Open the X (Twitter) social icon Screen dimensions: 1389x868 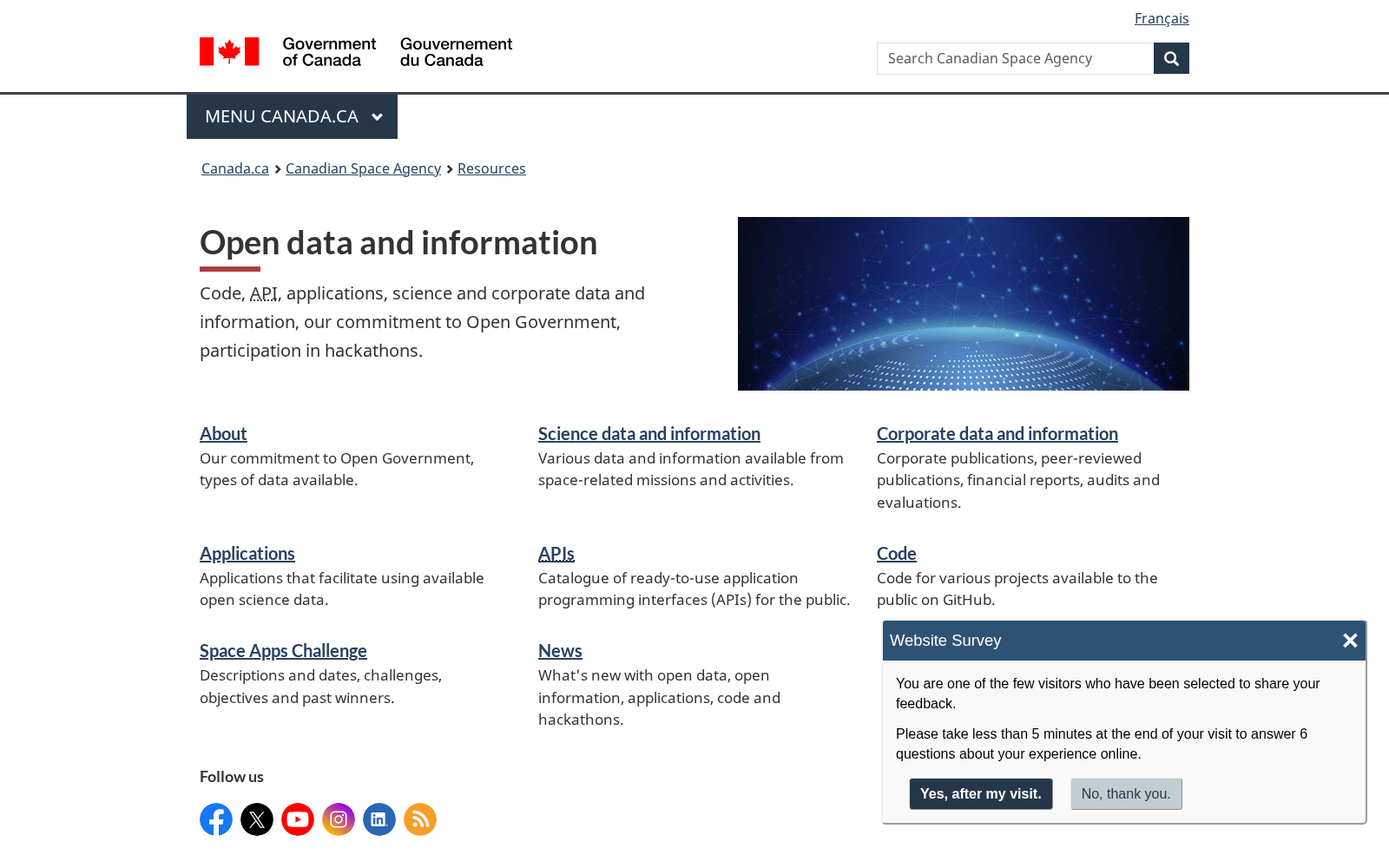coord(257,819)
